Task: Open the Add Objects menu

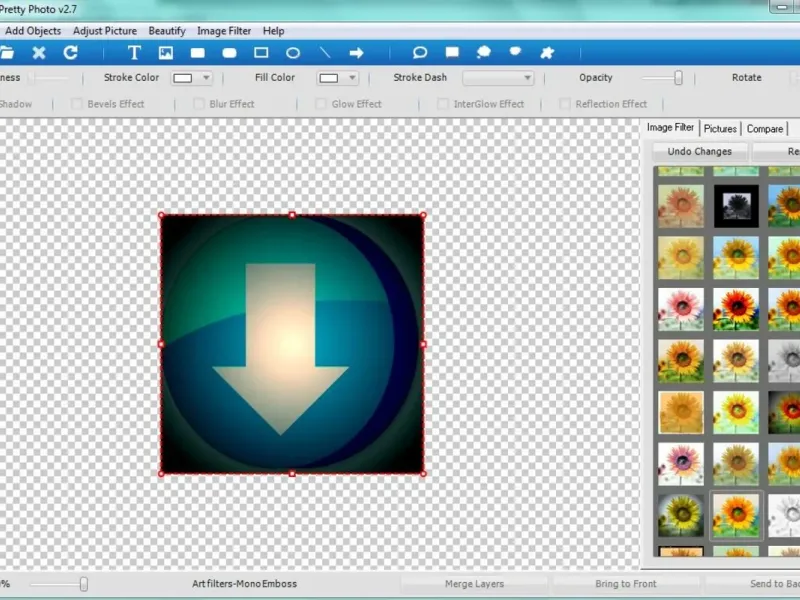Action: click(x=33, y=31)
